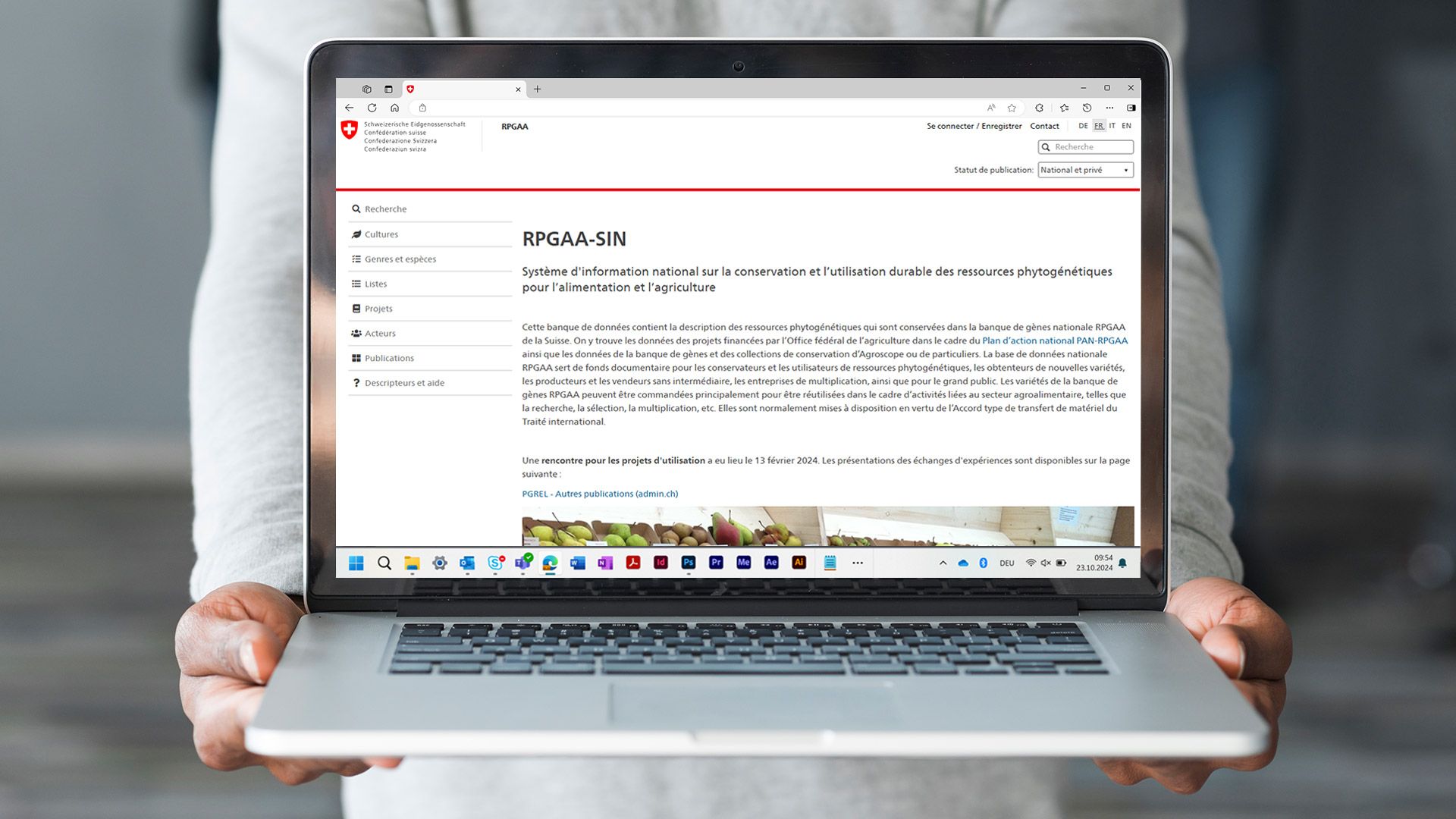Screen dimensions: 1456x819
Task: Select the Contact menu item
Action: coord(1044,125)
